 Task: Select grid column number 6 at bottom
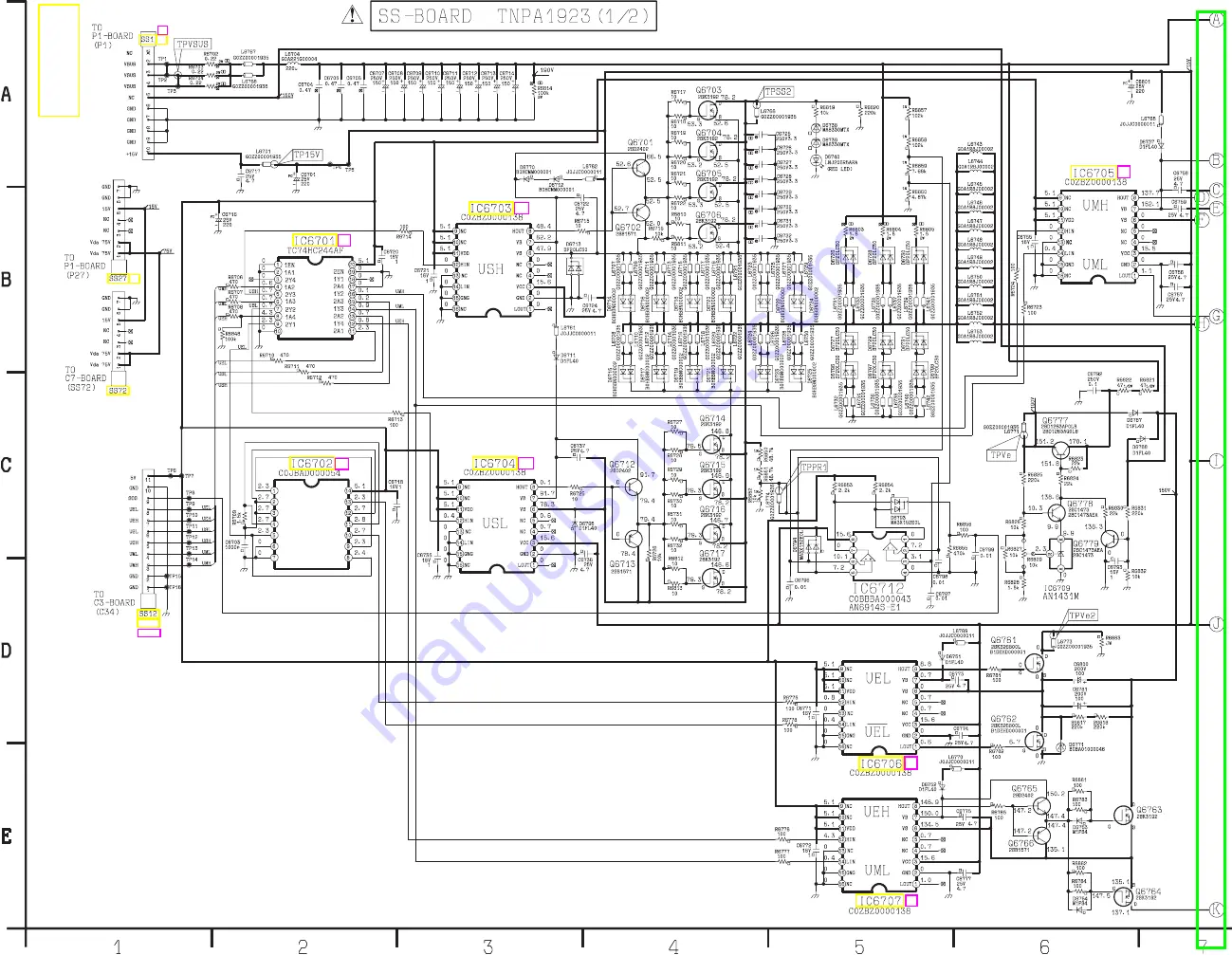1044,946
